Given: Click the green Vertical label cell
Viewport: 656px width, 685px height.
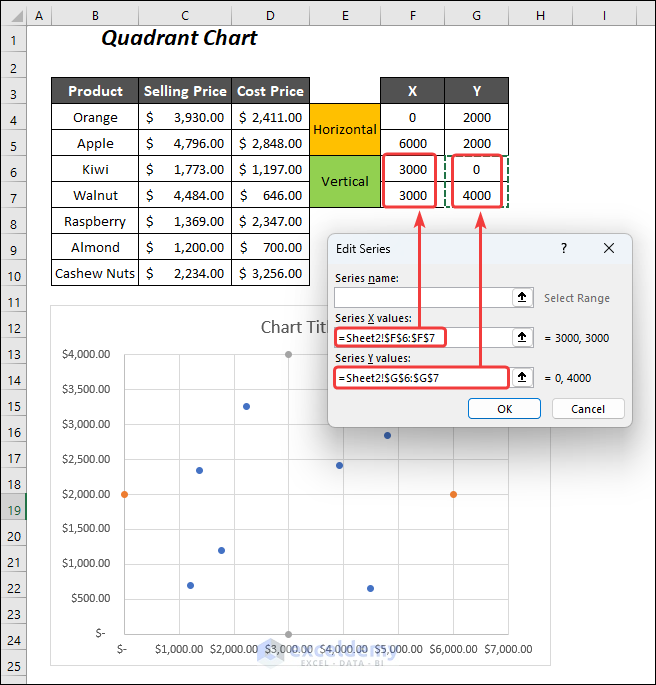Looking at the screenshot, I should pos(345,182).
